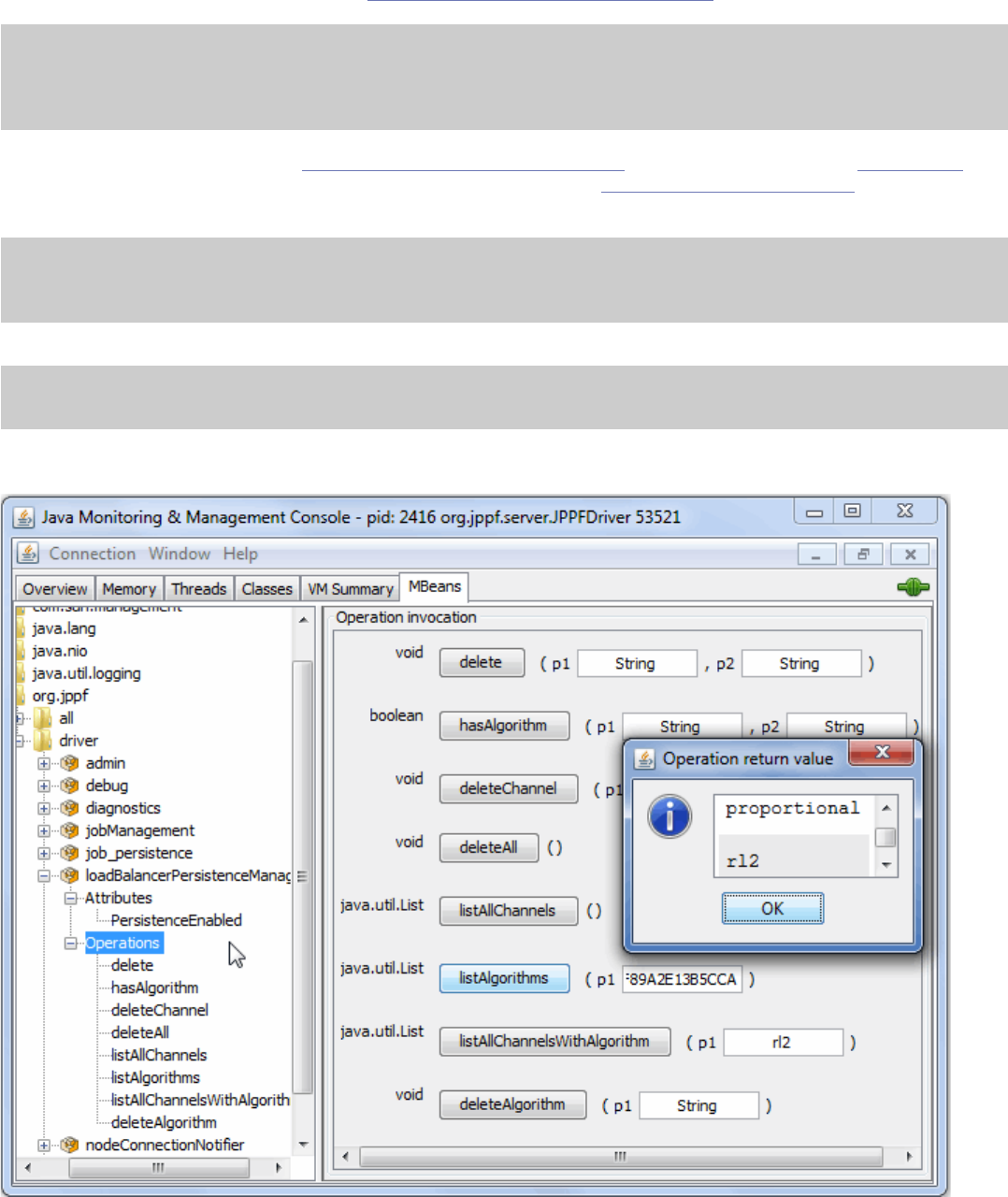This screenshot has width=1008, height=1197.
Task: Collapse the Operations node
Action: point(70,943)
